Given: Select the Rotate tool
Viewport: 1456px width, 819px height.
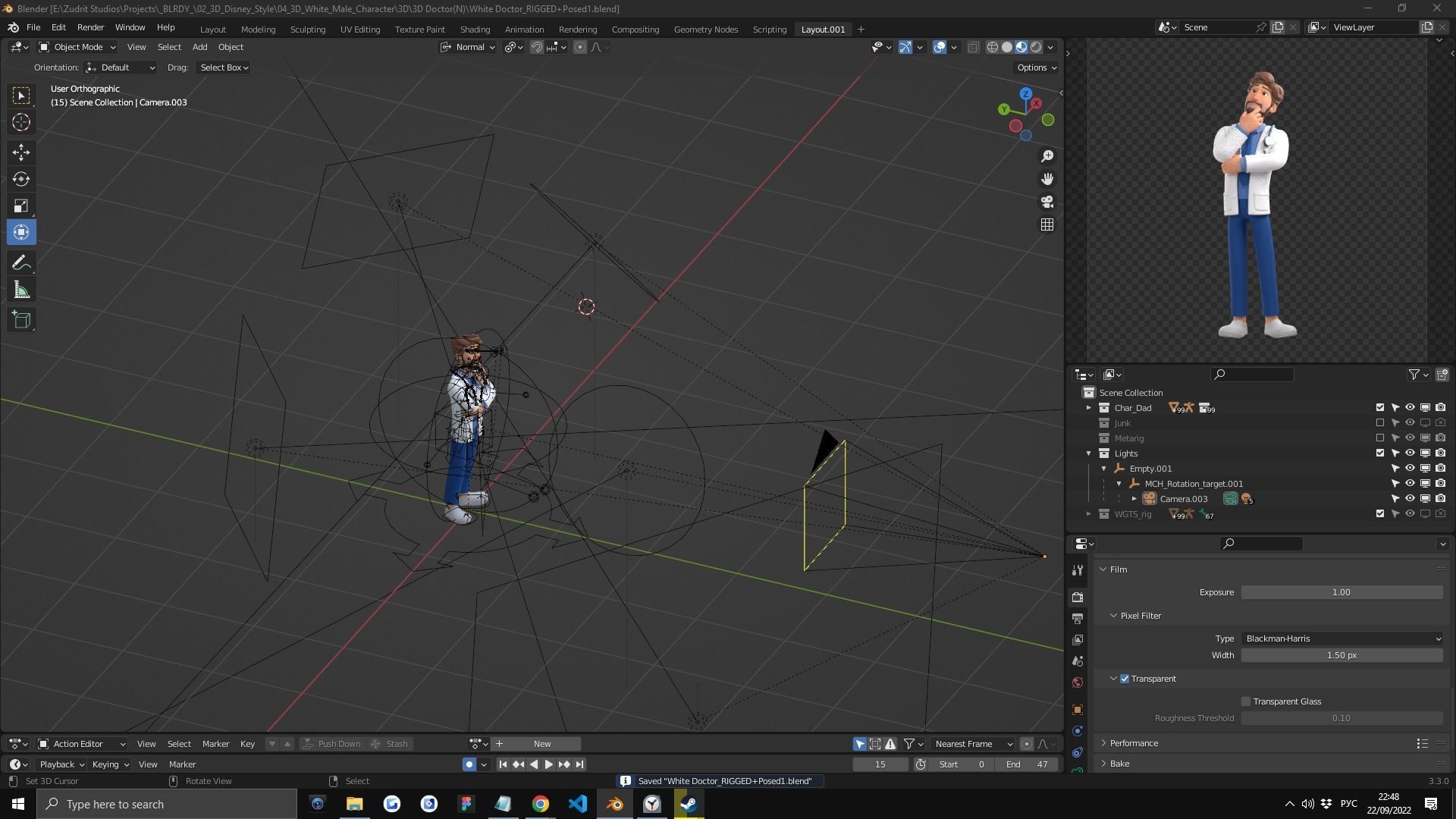Looking at the screenshot, I should pos(21,179).
